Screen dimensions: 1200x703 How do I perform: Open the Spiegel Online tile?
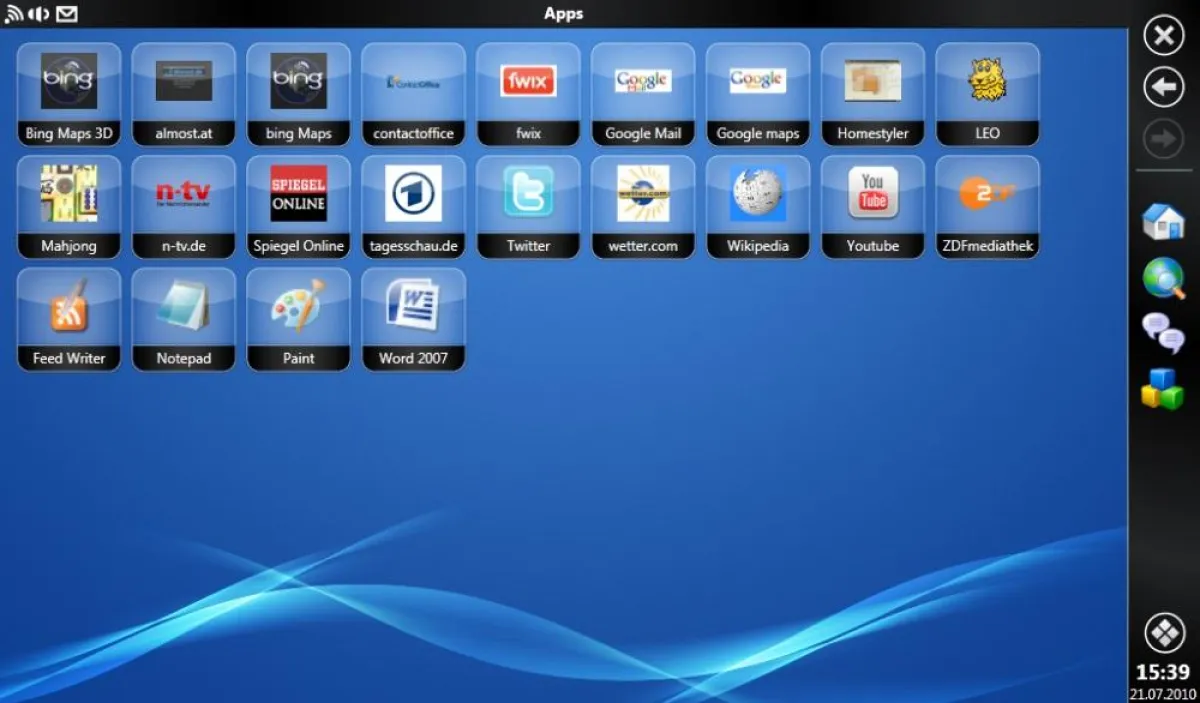click(x=298, y=207)
